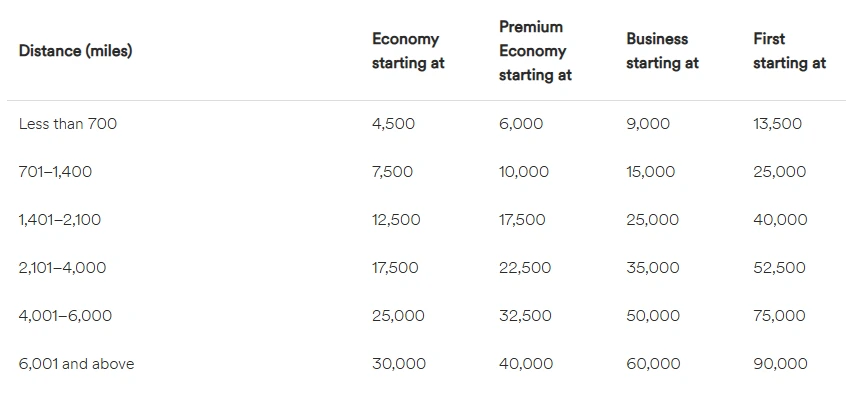Click the Economy starting at header
The image size is (846, 397).
408,51
